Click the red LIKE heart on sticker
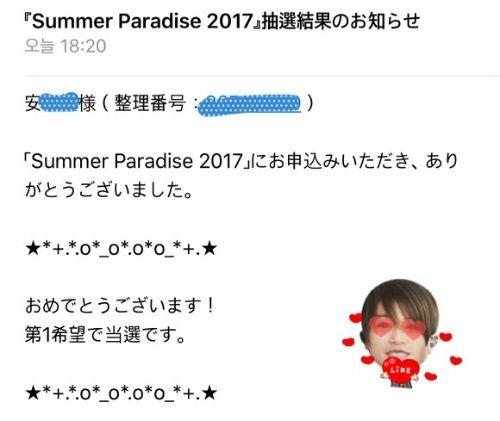 [x=400, y=370]
